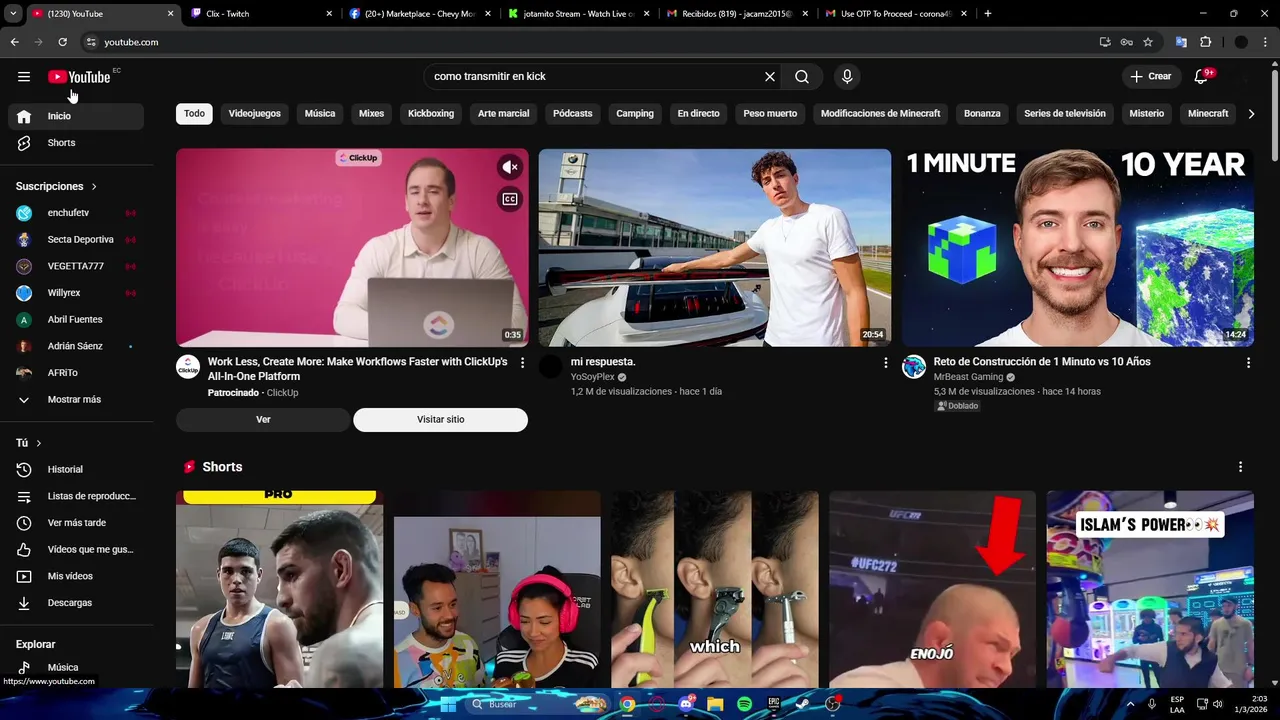Expand Mostrar más subscriptions
Image resolution: width=1280 pixels, height=720 pixels.
click(x=76, y=399)
